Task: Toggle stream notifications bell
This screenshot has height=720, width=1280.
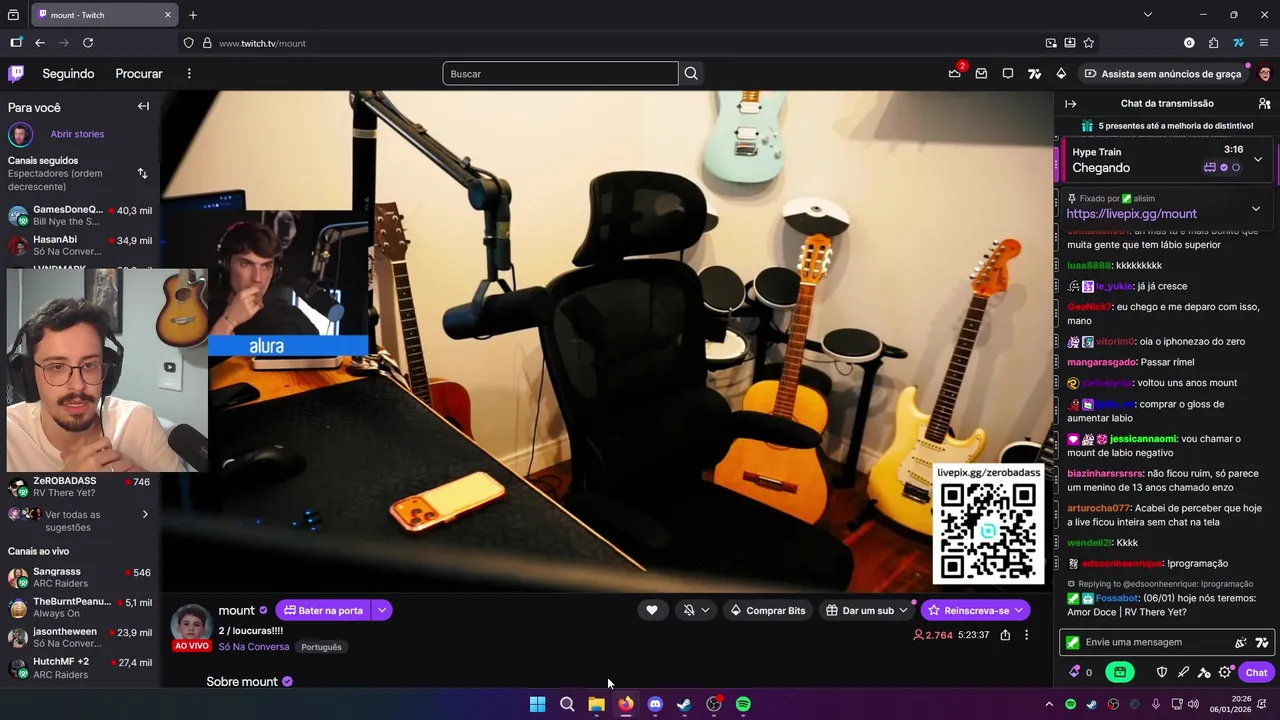Action: (x=689, y=610)
